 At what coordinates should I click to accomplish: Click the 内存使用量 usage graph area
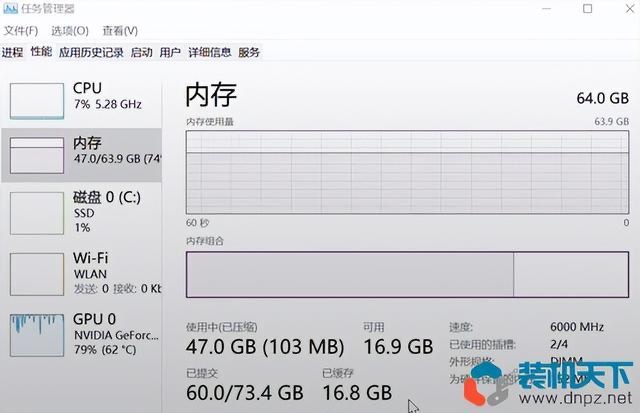(407, 172)
